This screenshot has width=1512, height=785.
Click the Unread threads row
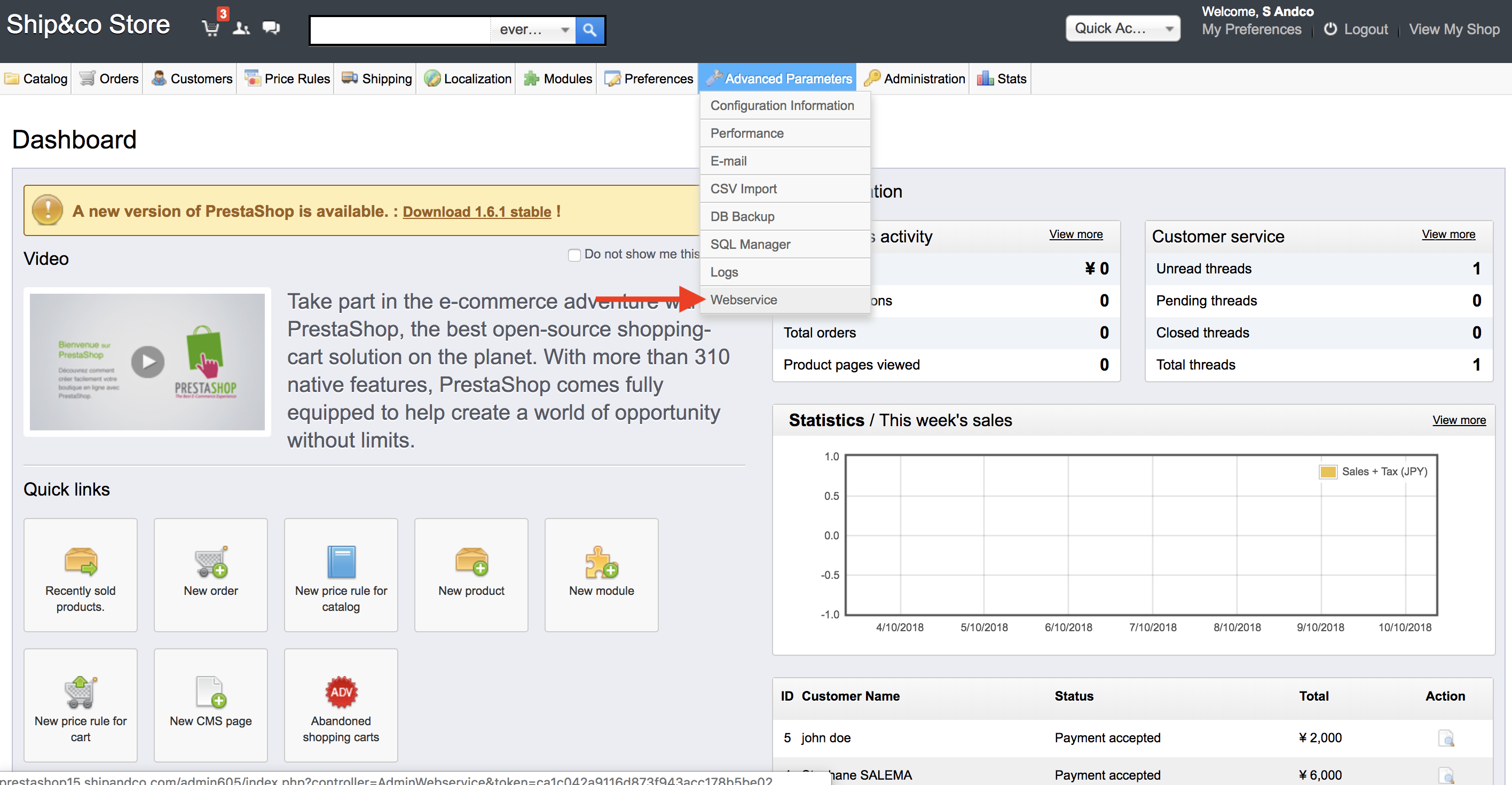click(1318, 269)
